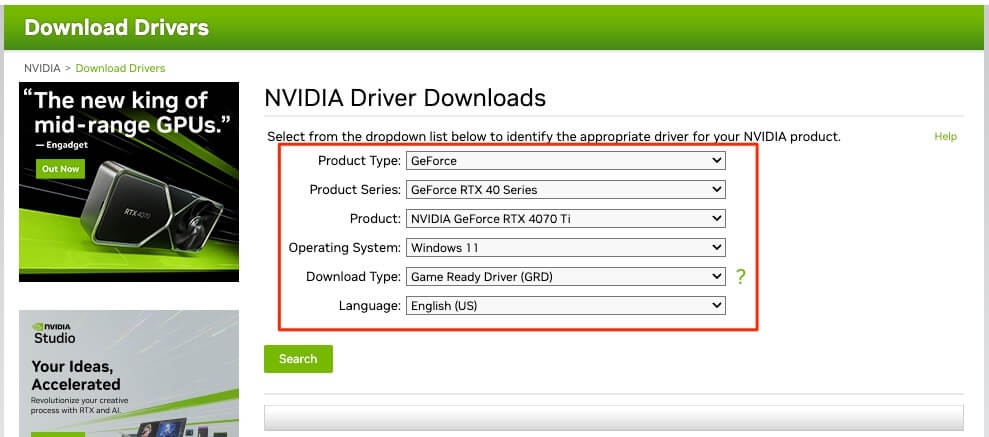The image size is (989, 437).
Task: Click the gray bar below the Search button
Action: tap(614, 417)
